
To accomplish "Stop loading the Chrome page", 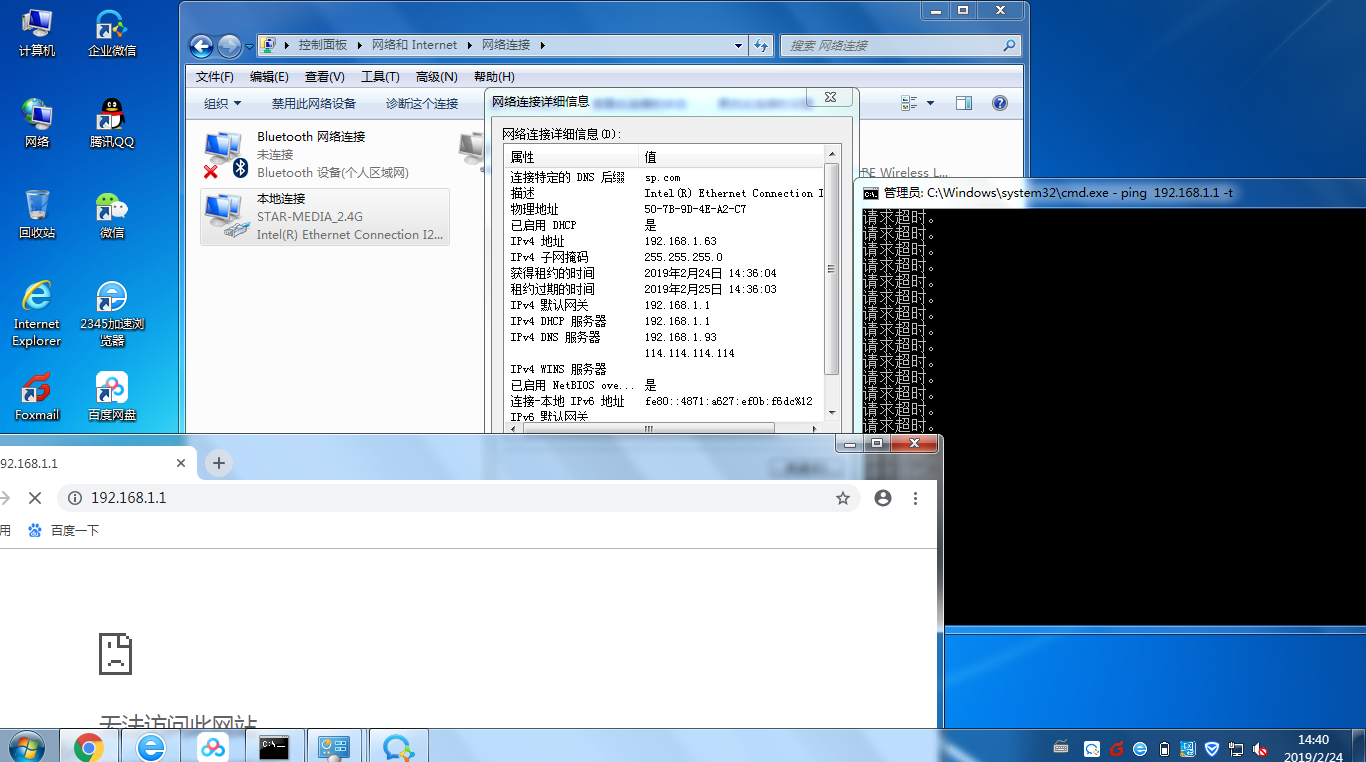I will point(34,498).
